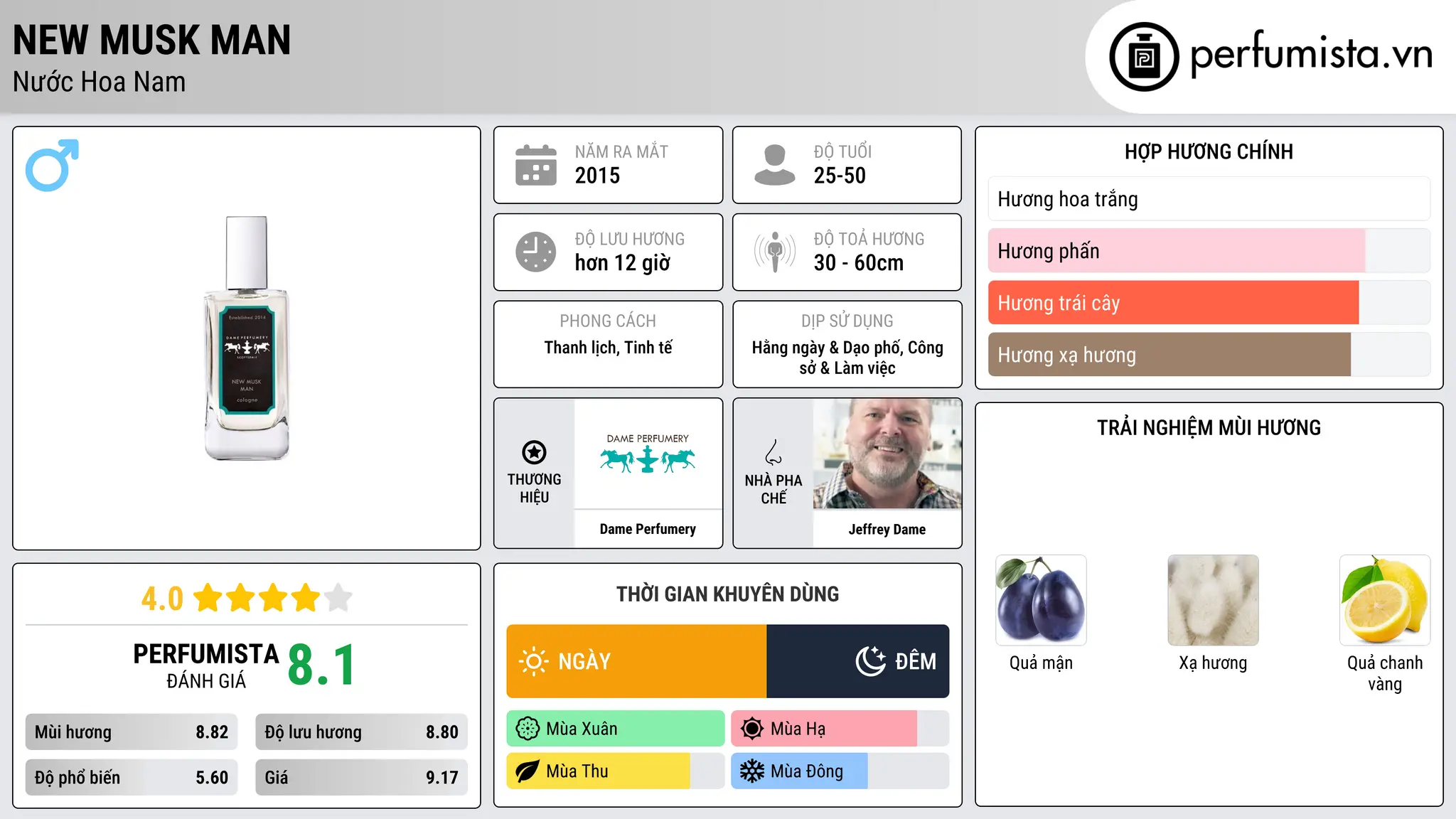1456x819 pixels.
Task: Click the HỢP HƯƠNG CHÍNH heading
Action: 1209,151
